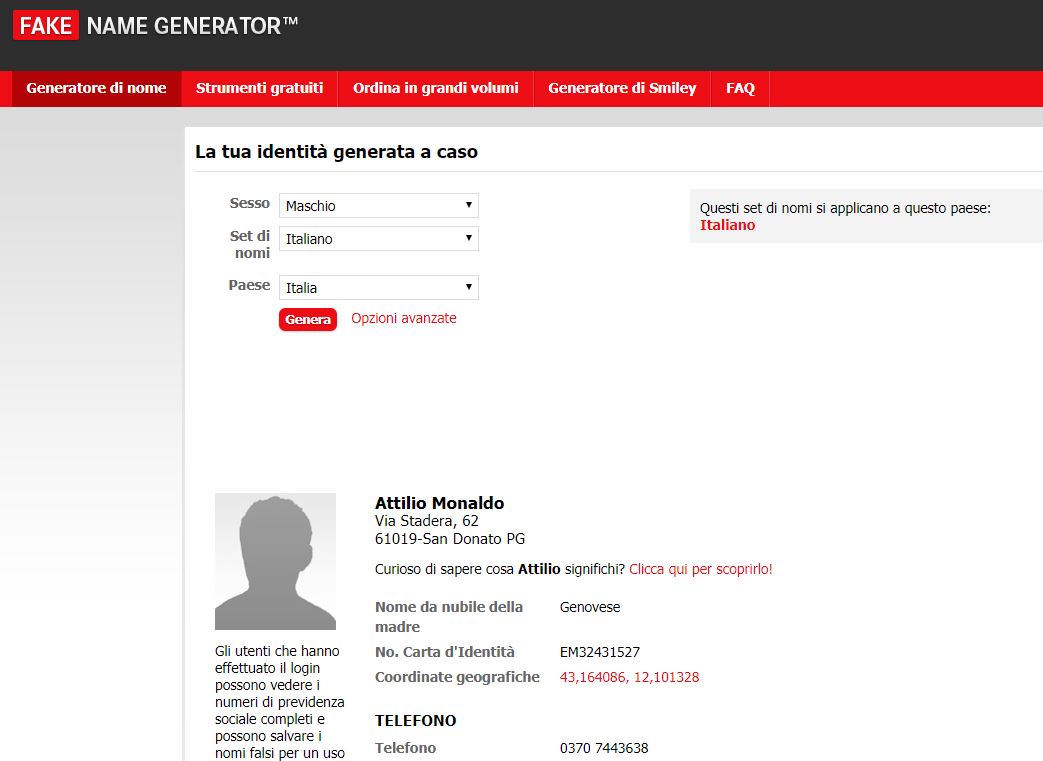
Task: Click the ID card number EM32431527
Action: [x=599, y=652]
